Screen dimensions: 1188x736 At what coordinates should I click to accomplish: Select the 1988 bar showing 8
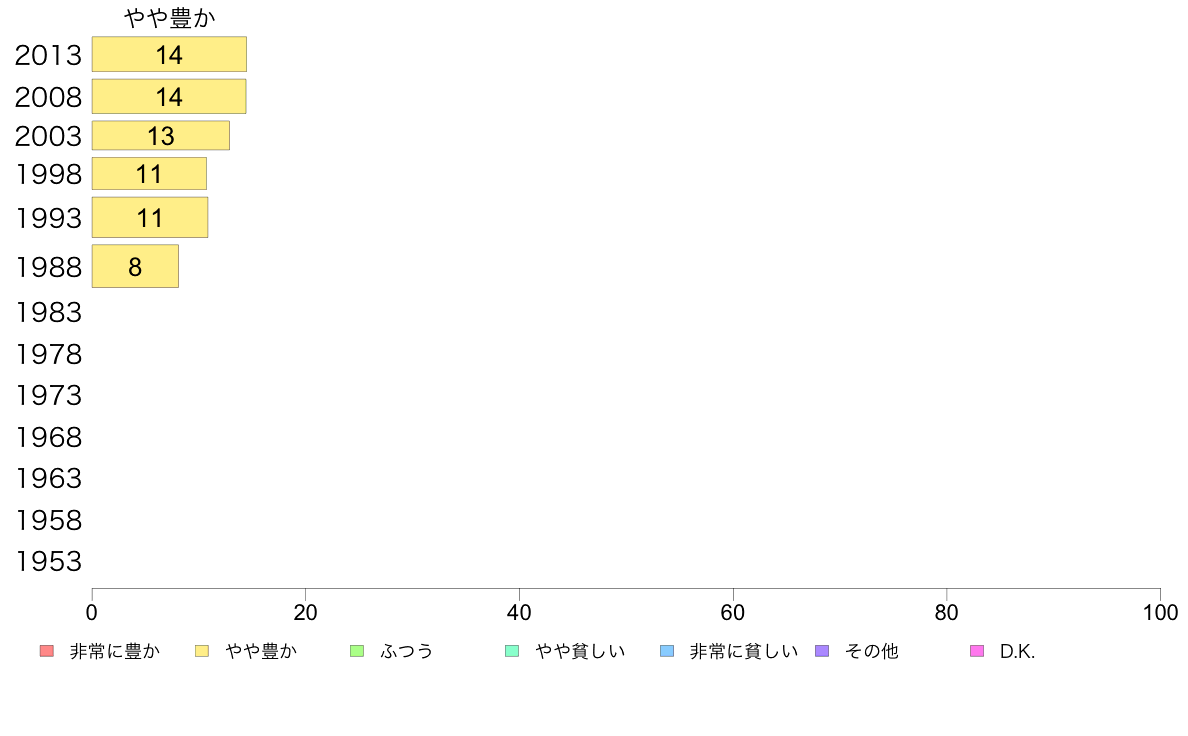(x=135, y=266)
